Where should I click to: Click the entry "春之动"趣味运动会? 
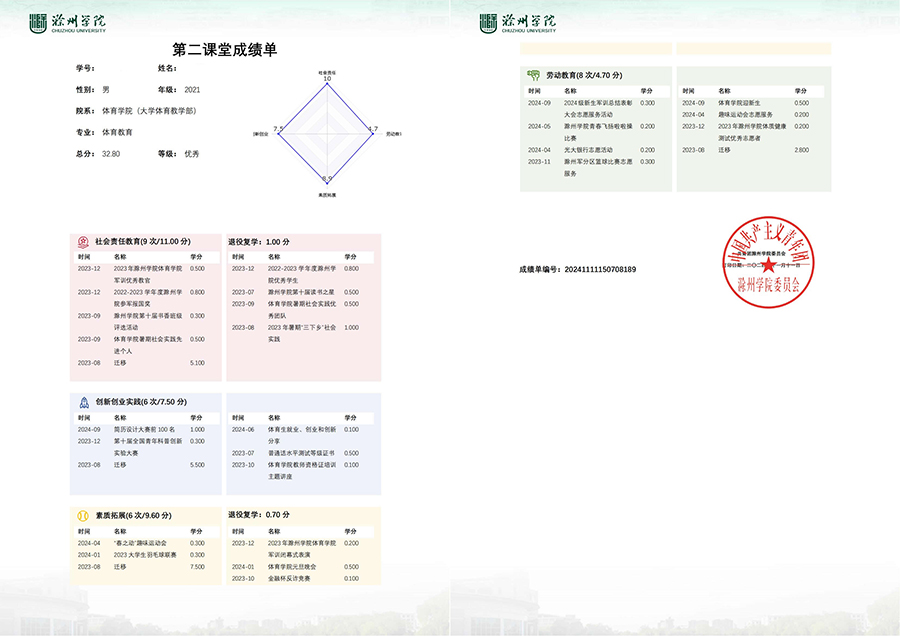point(140,543)
